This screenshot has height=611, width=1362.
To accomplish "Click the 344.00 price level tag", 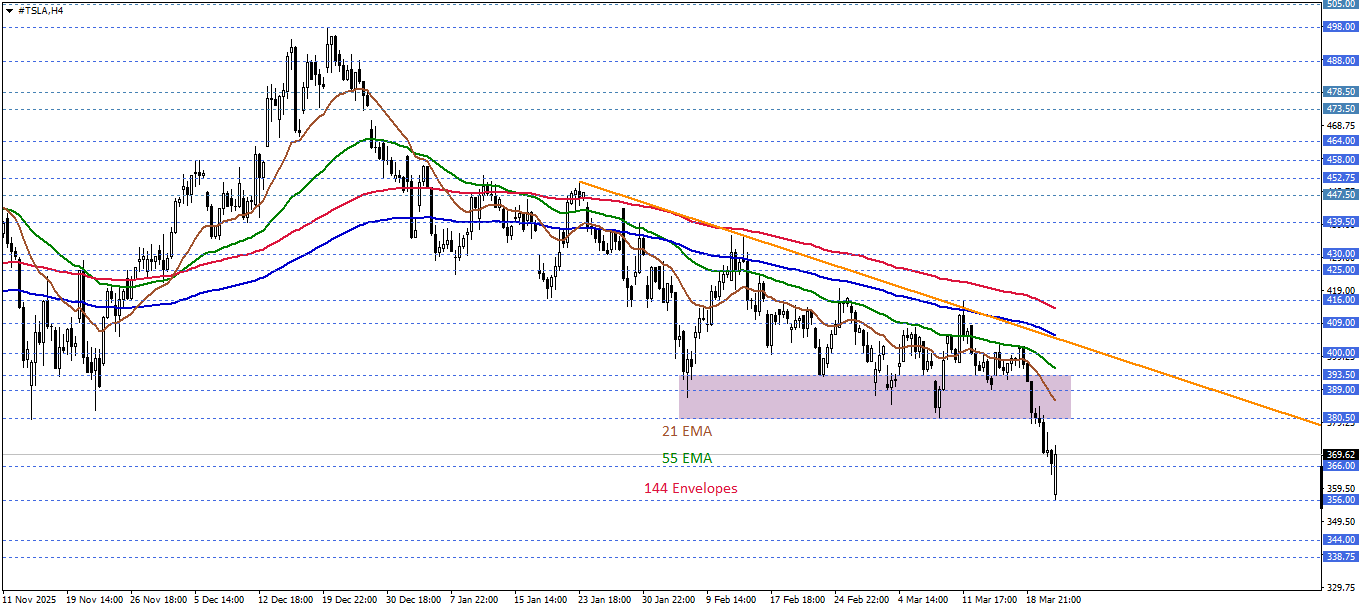I will 1340,539.
